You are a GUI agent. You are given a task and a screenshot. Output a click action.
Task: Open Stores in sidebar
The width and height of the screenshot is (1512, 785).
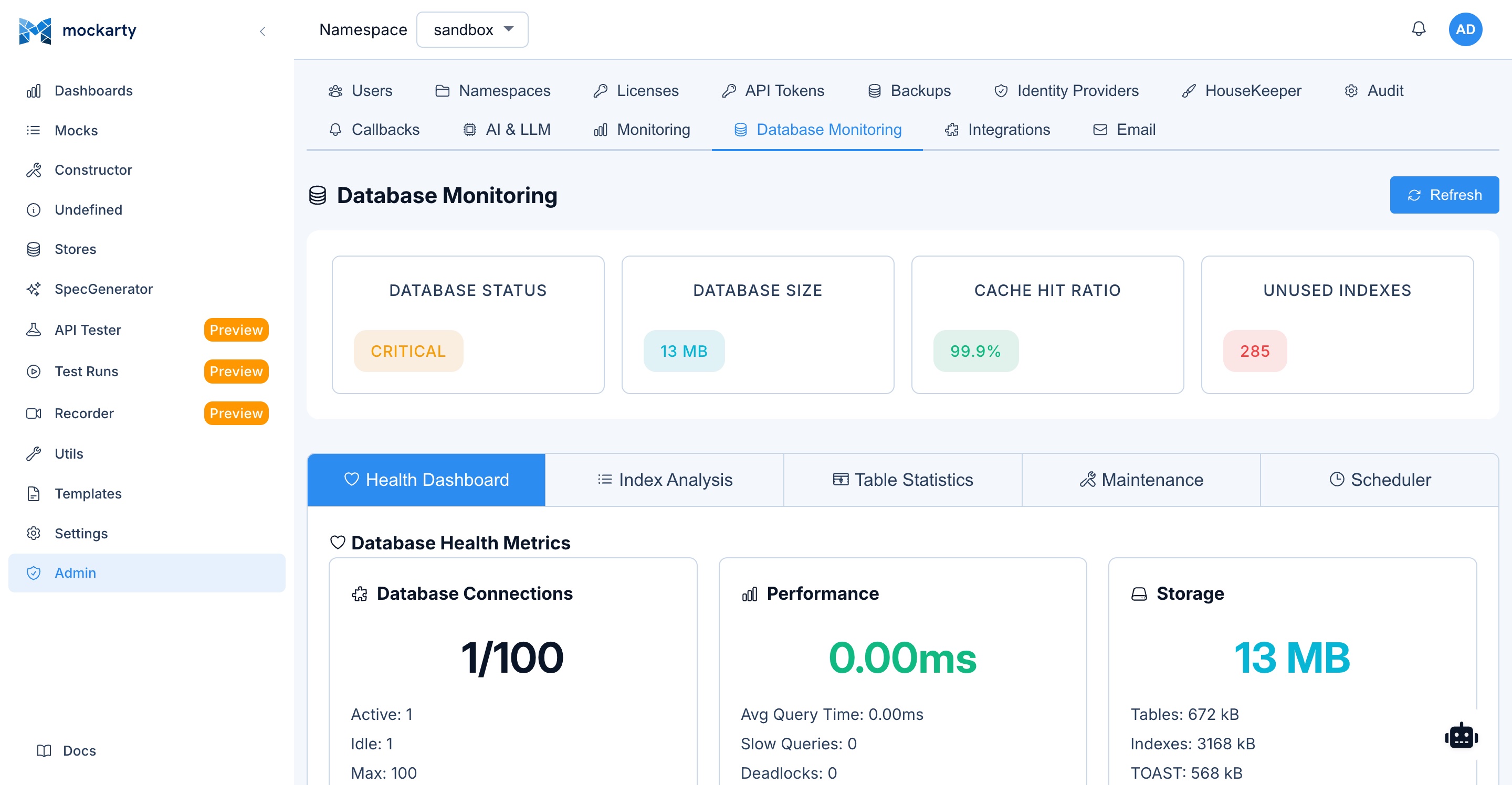pyautogui.click(x=146, y=249)
